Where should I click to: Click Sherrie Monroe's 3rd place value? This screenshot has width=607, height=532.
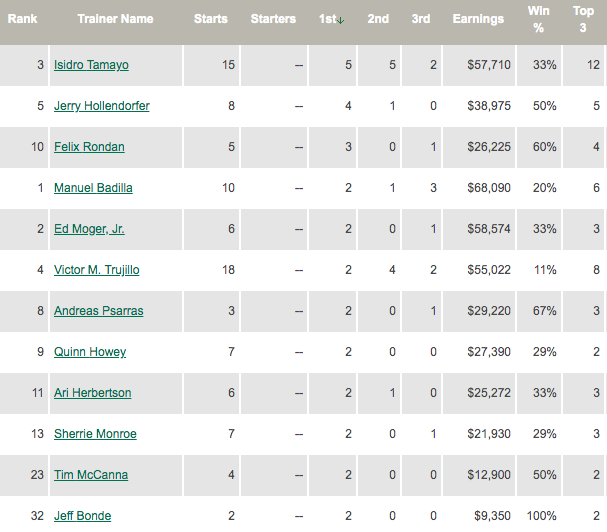click(x=433, y=434)
